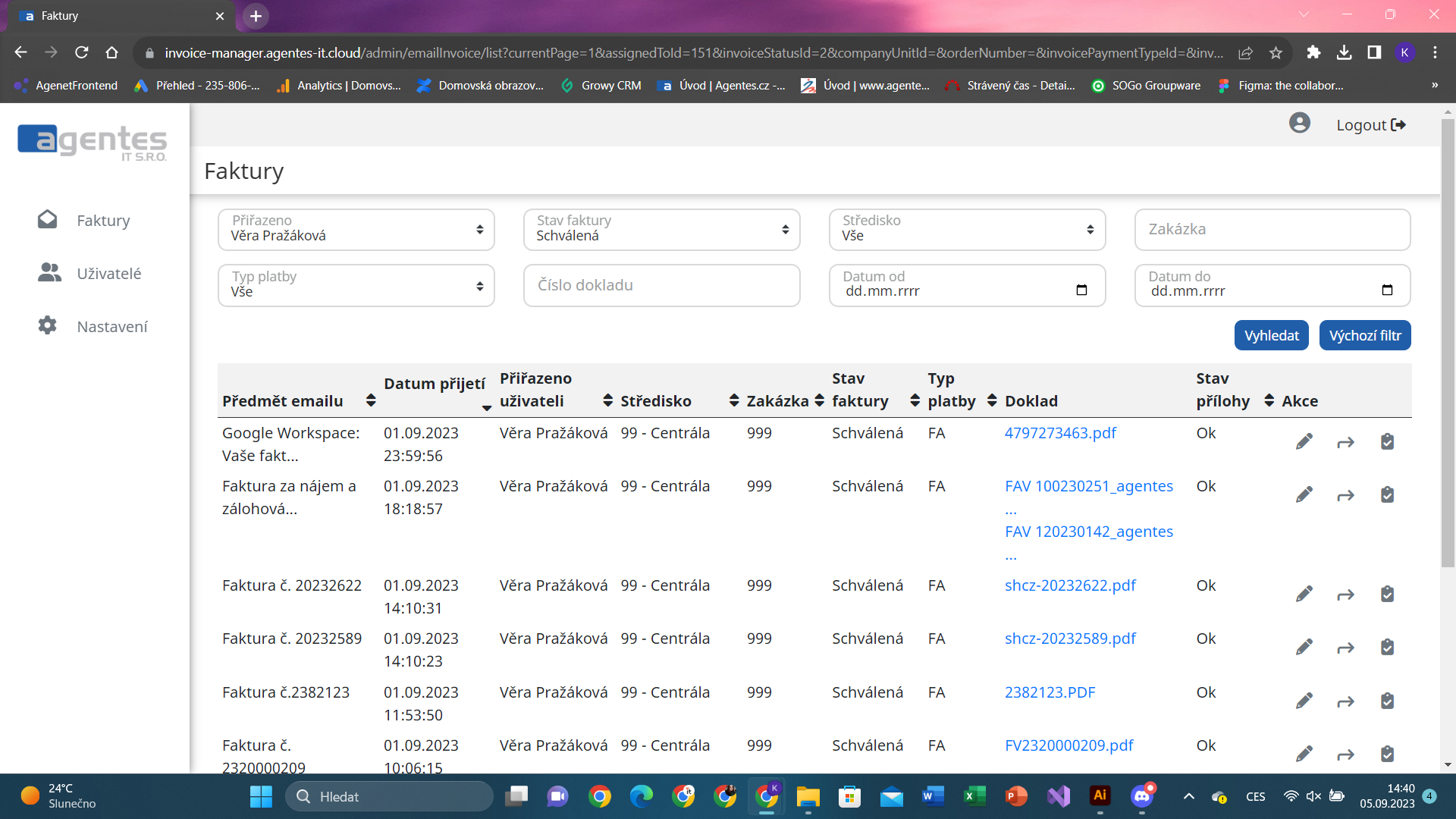Go to Nastavení in sidebar
This screenshot has height=819, width=1456.
pos(111,327)
